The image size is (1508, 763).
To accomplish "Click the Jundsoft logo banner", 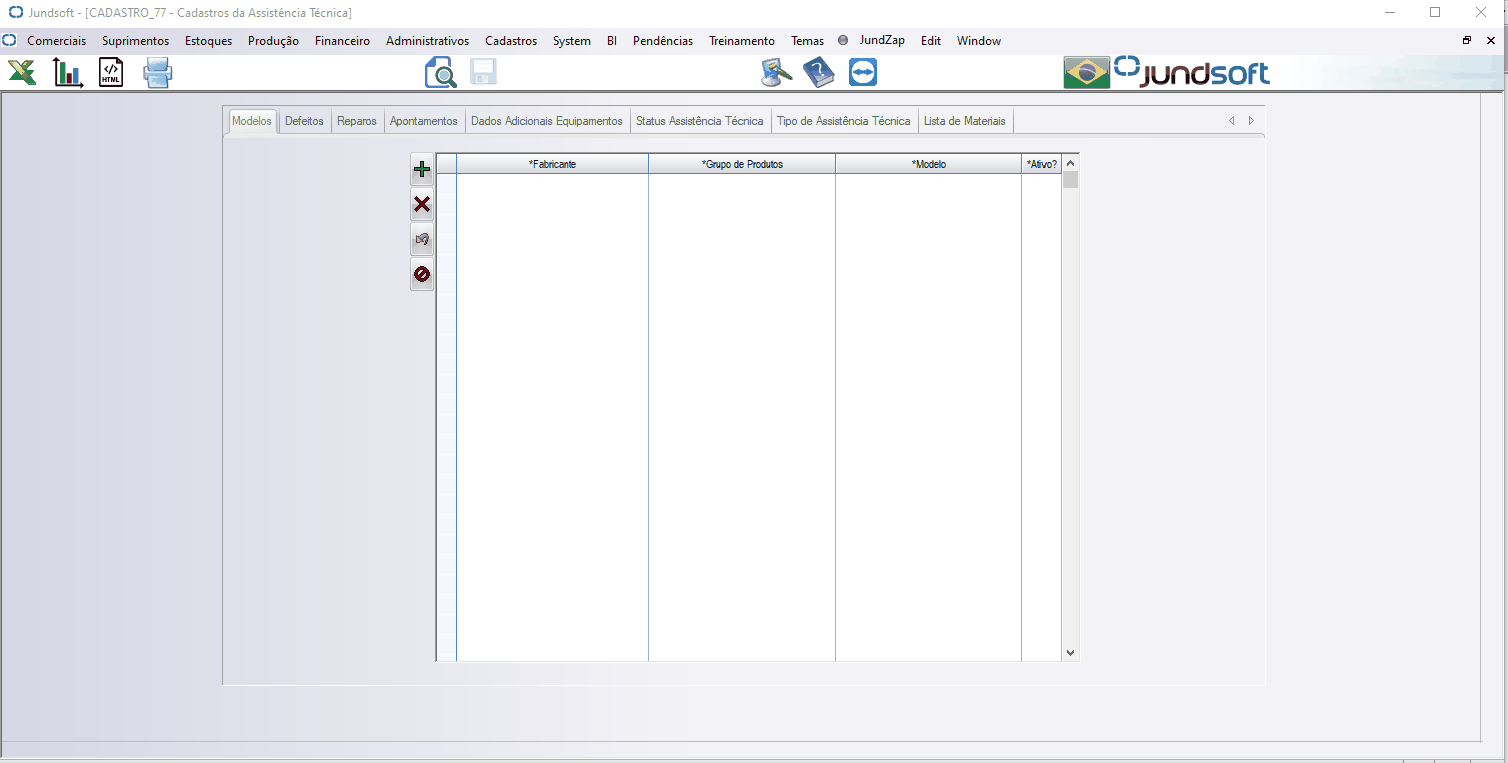I will [x=1192, y=72].
